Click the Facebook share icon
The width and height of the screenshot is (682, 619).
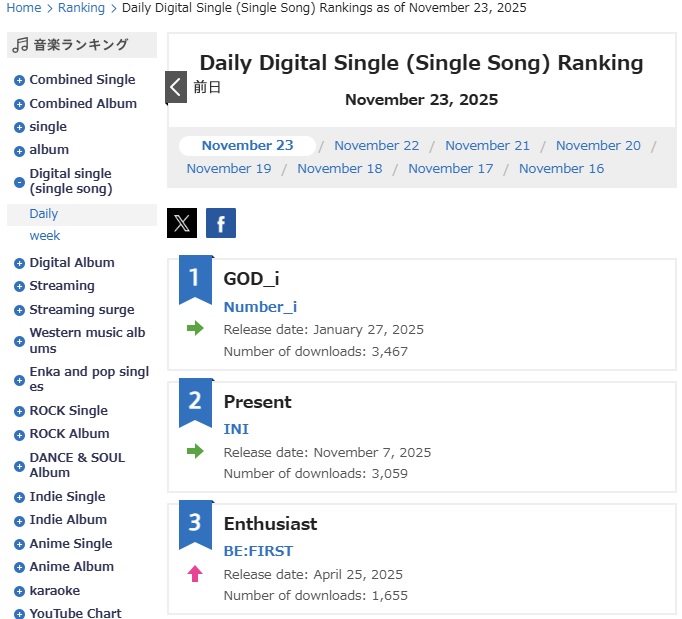coord(221,223)
